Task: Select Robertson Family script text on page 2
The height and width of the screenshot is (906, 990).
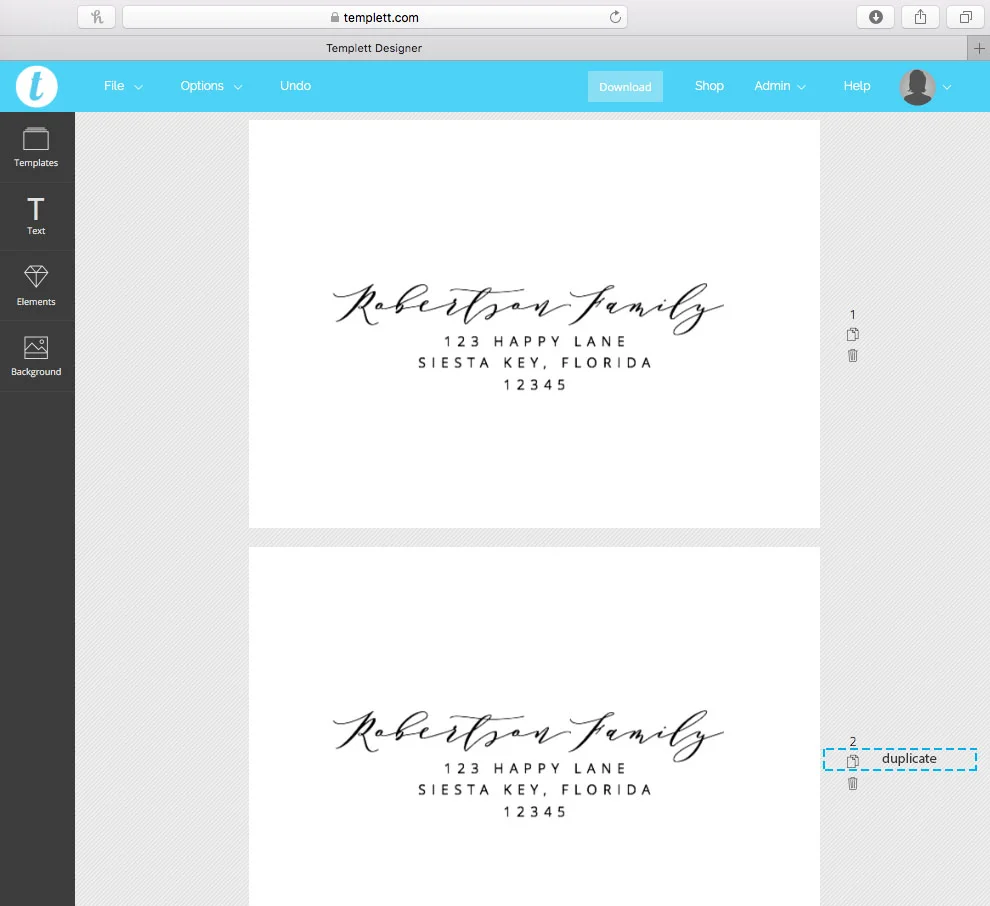Action: click(x=528, y=734)
